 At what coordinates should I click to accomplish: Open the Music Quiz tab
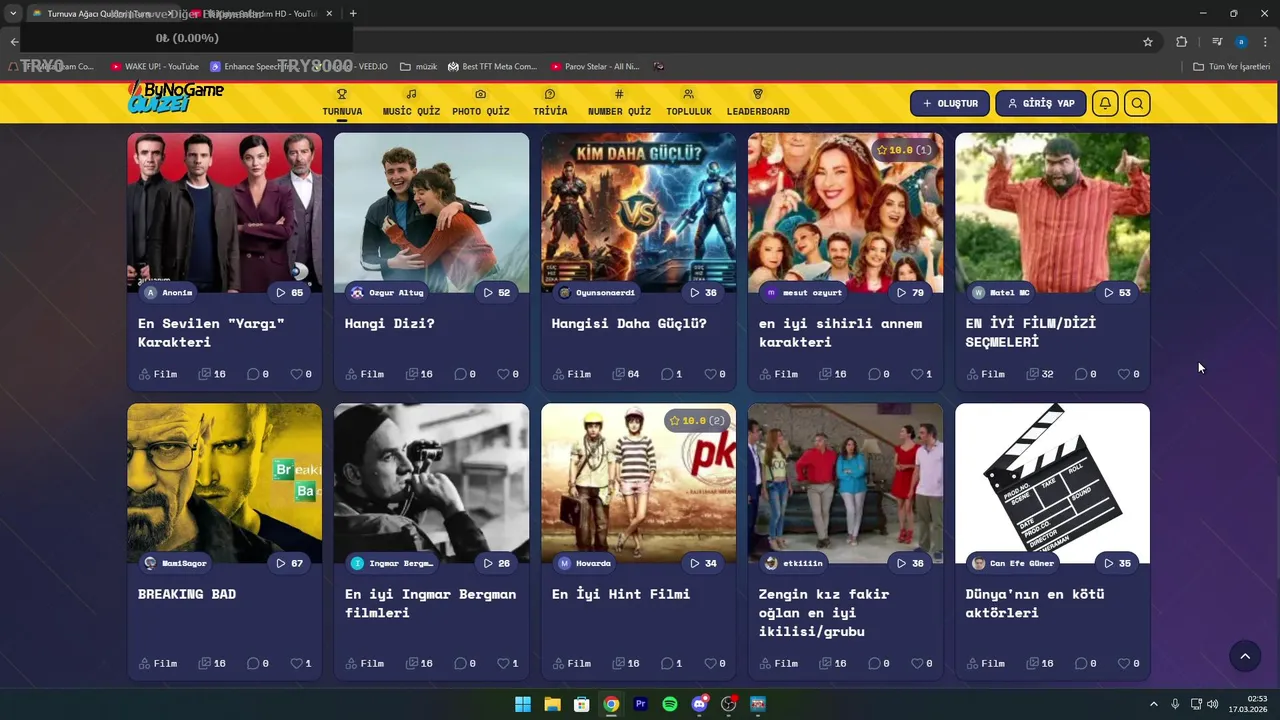tap(411, 102)
